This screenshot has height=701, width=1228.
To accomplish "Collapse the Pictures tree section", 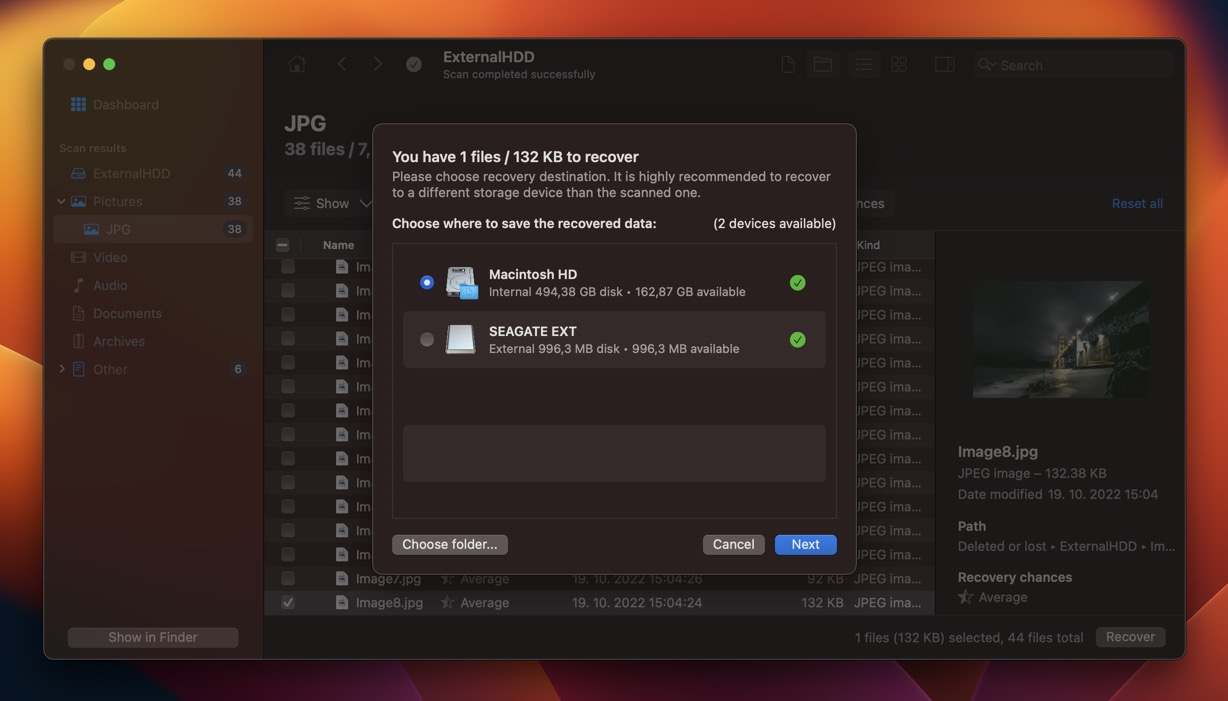I will tap(62, 201).
